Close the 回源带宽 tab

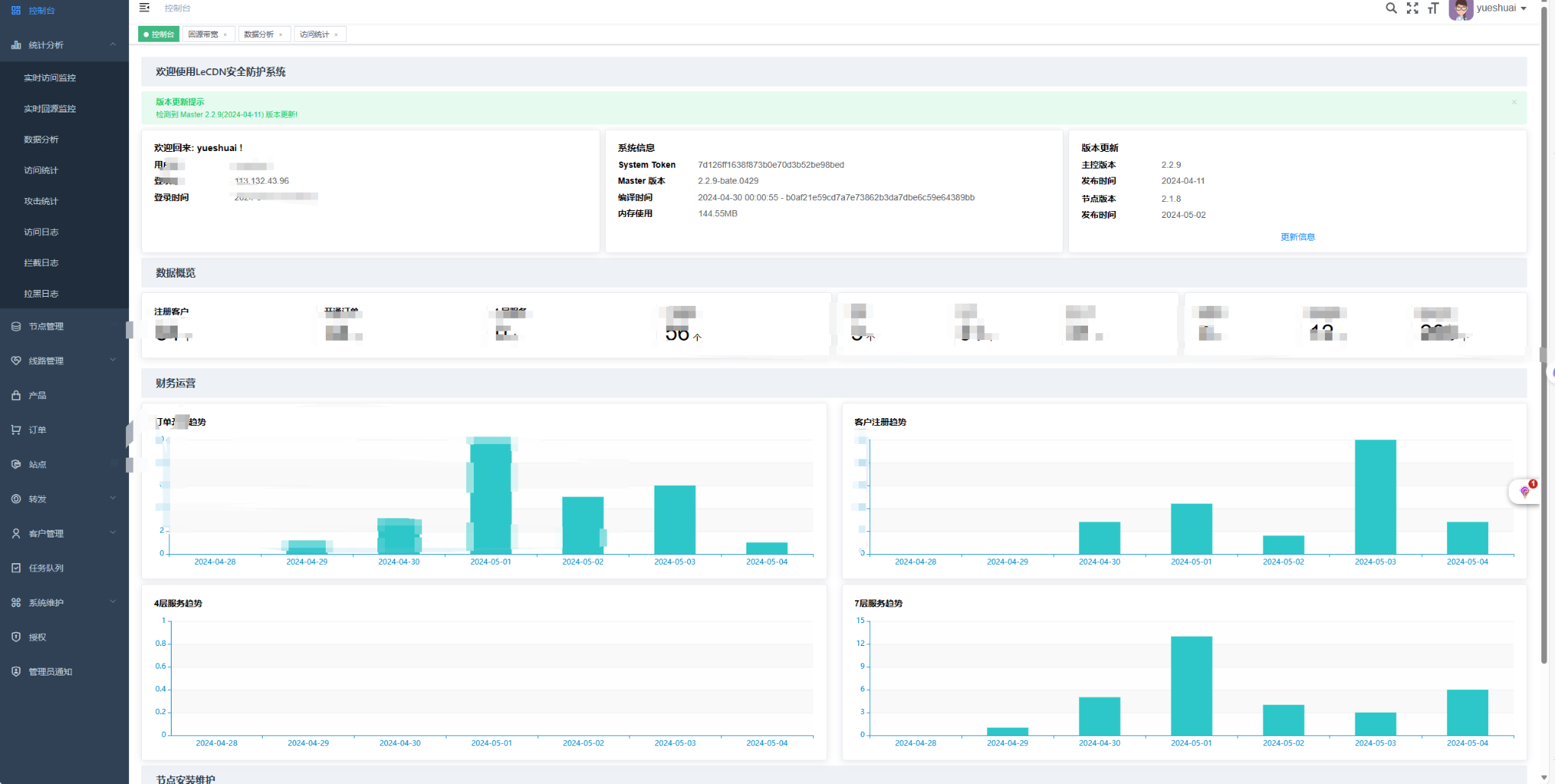coord(226,35)
